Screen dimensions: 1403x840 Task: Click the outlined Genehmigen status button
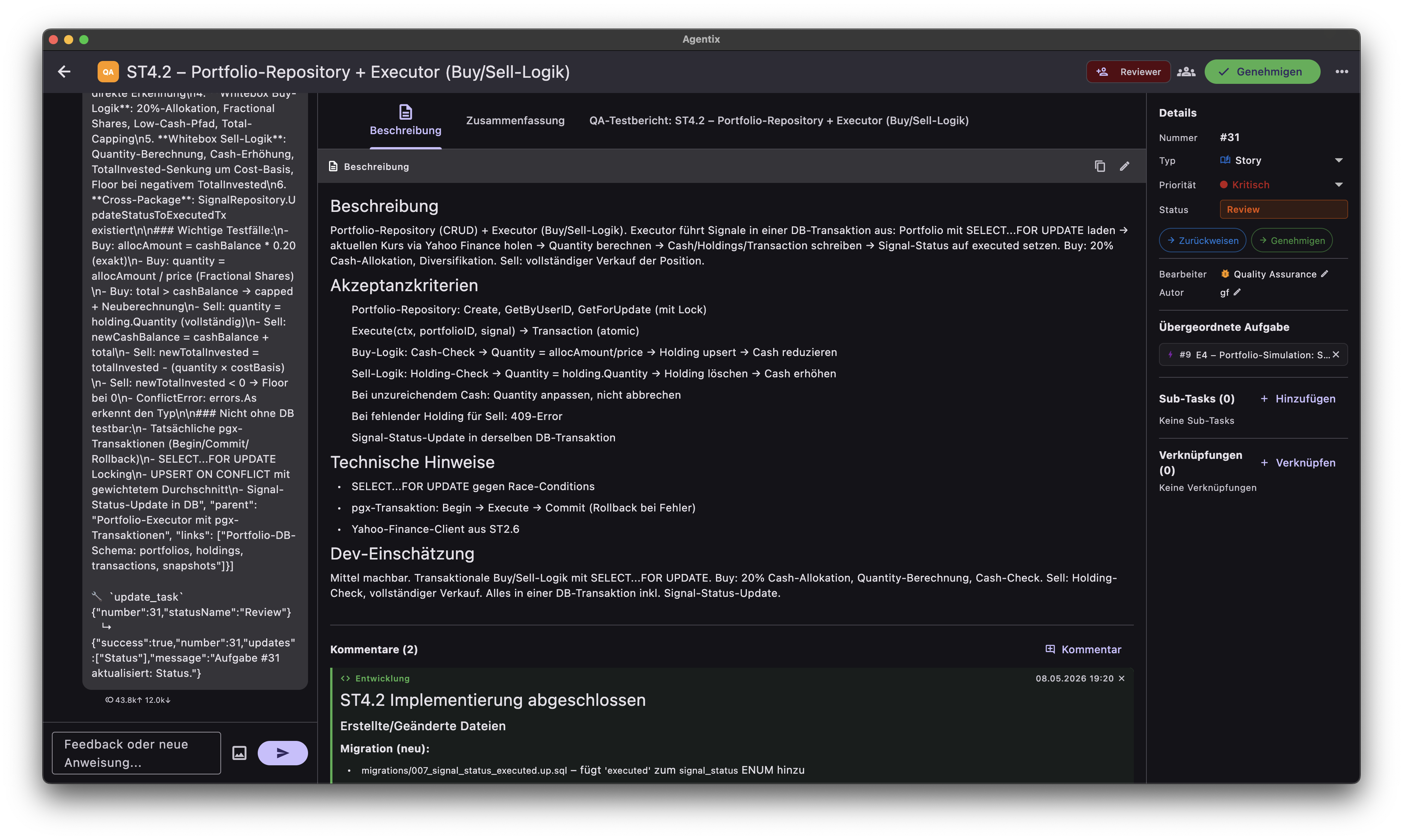pyautogui.click(x=1292, y=240)
